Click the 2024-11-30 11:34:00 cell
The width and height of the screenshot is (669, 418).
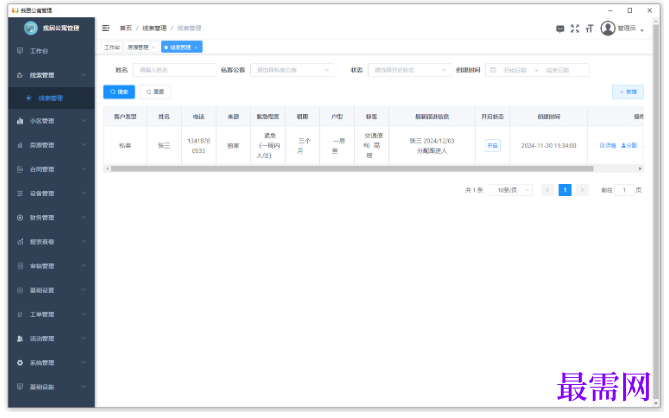549,146
